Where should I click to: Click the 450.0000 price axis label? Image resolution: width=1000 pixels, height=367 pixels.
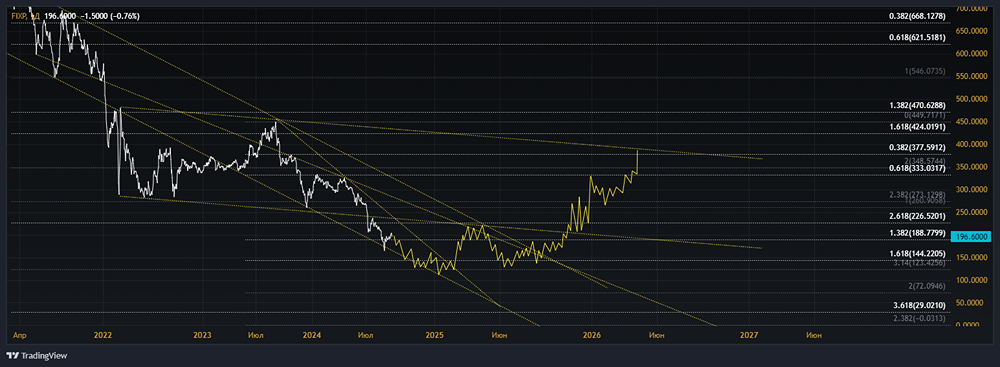pyautogui.click(x=970, y=121)
